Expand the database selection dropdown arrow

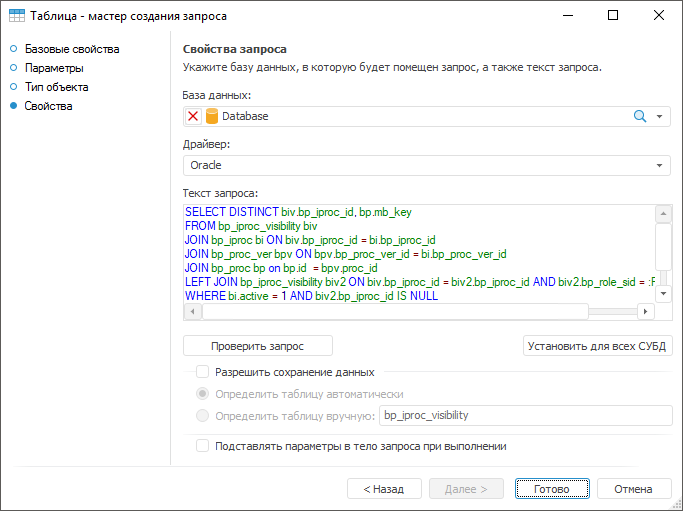click(660, 116)
